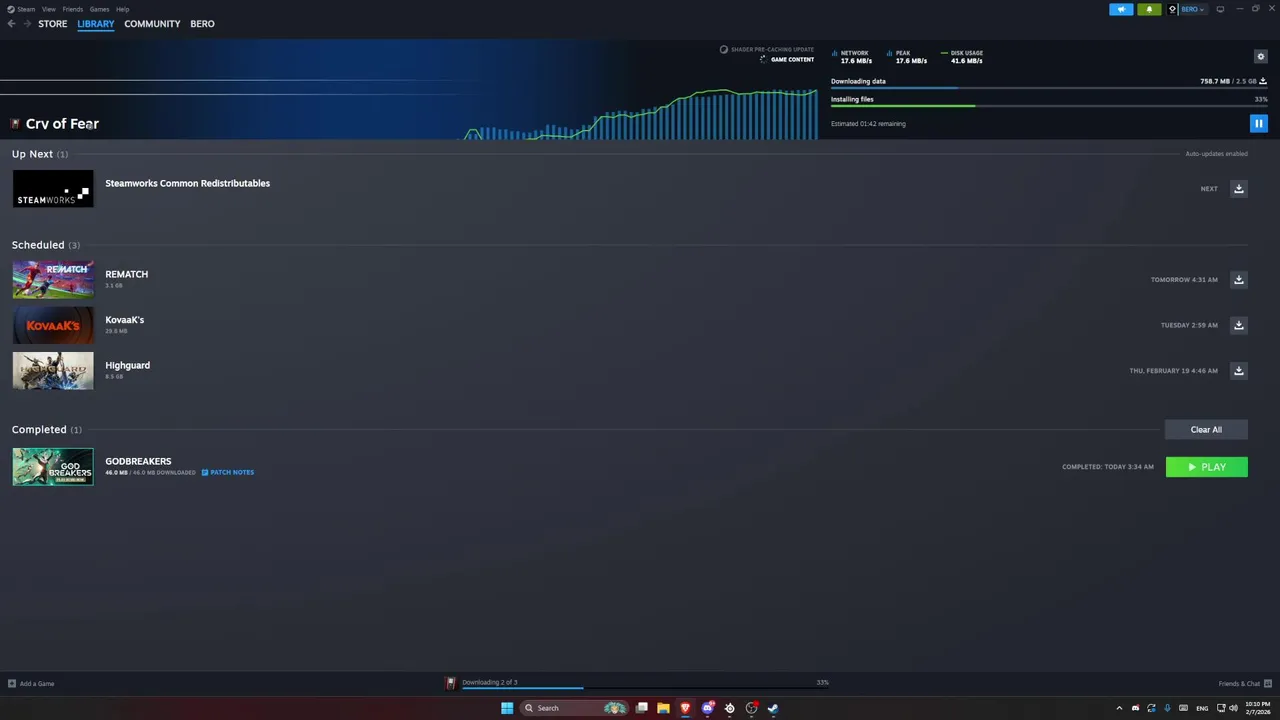This screenshot has height=720, width=1280.
Task: Click the Steamworks Common Redistributables title
Action: pyautogui.click(x=187, y=183)
